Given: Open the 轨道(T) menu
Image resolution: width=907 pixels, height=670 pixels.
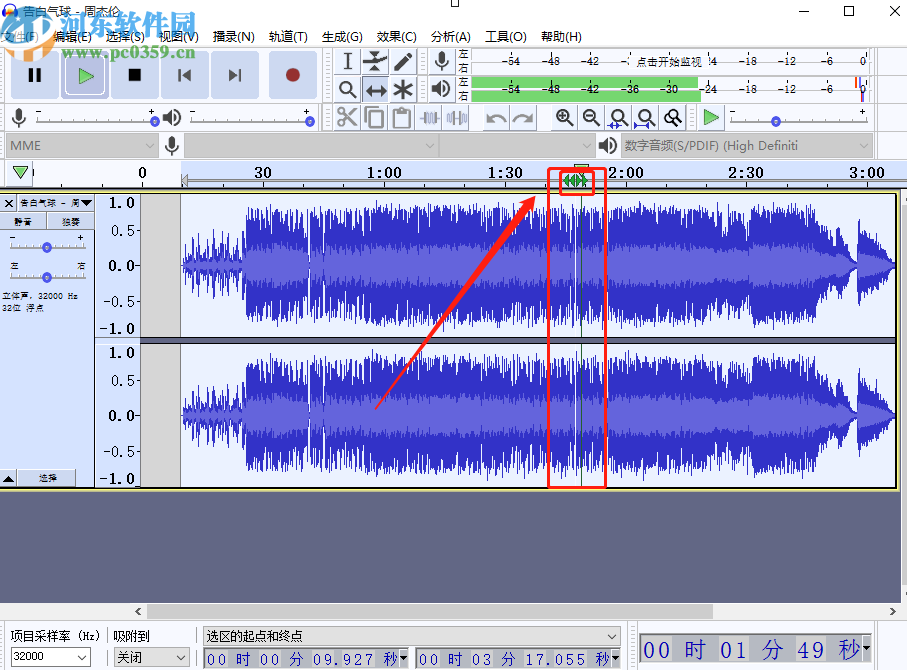Looking at the screenshot, I should click(288, 37).
